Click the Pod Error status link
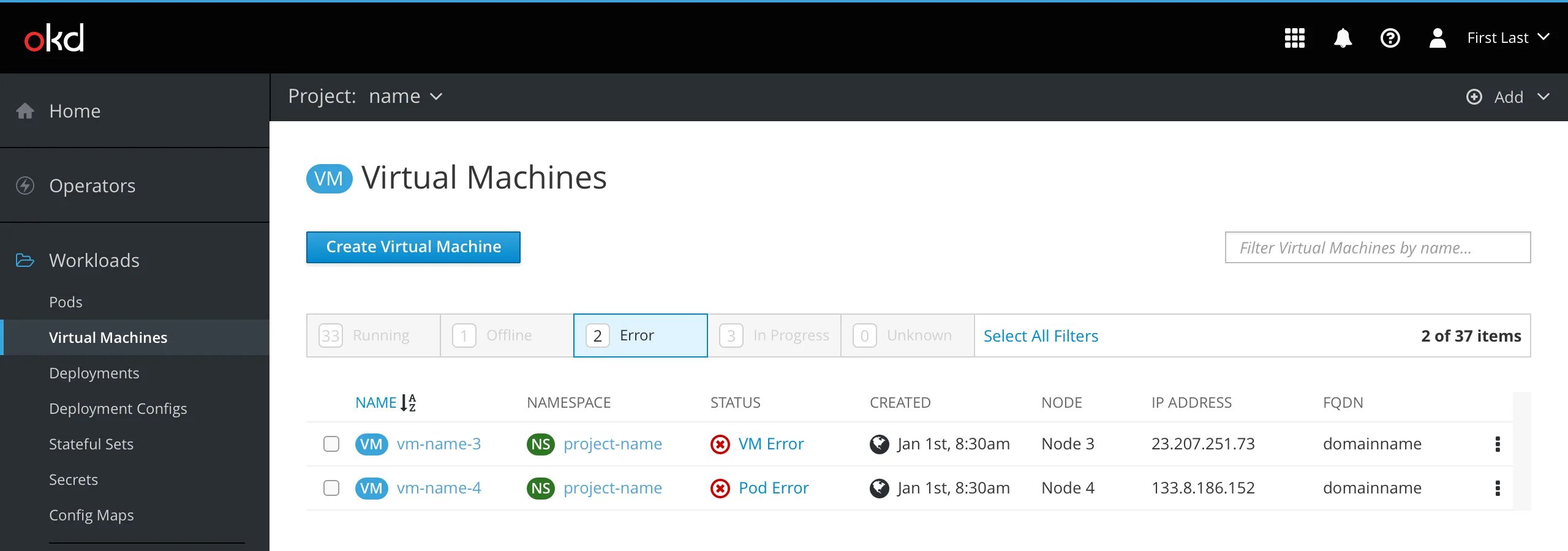Image resolution: width=1568 pixels, height=551 pixels. [774, 488]
